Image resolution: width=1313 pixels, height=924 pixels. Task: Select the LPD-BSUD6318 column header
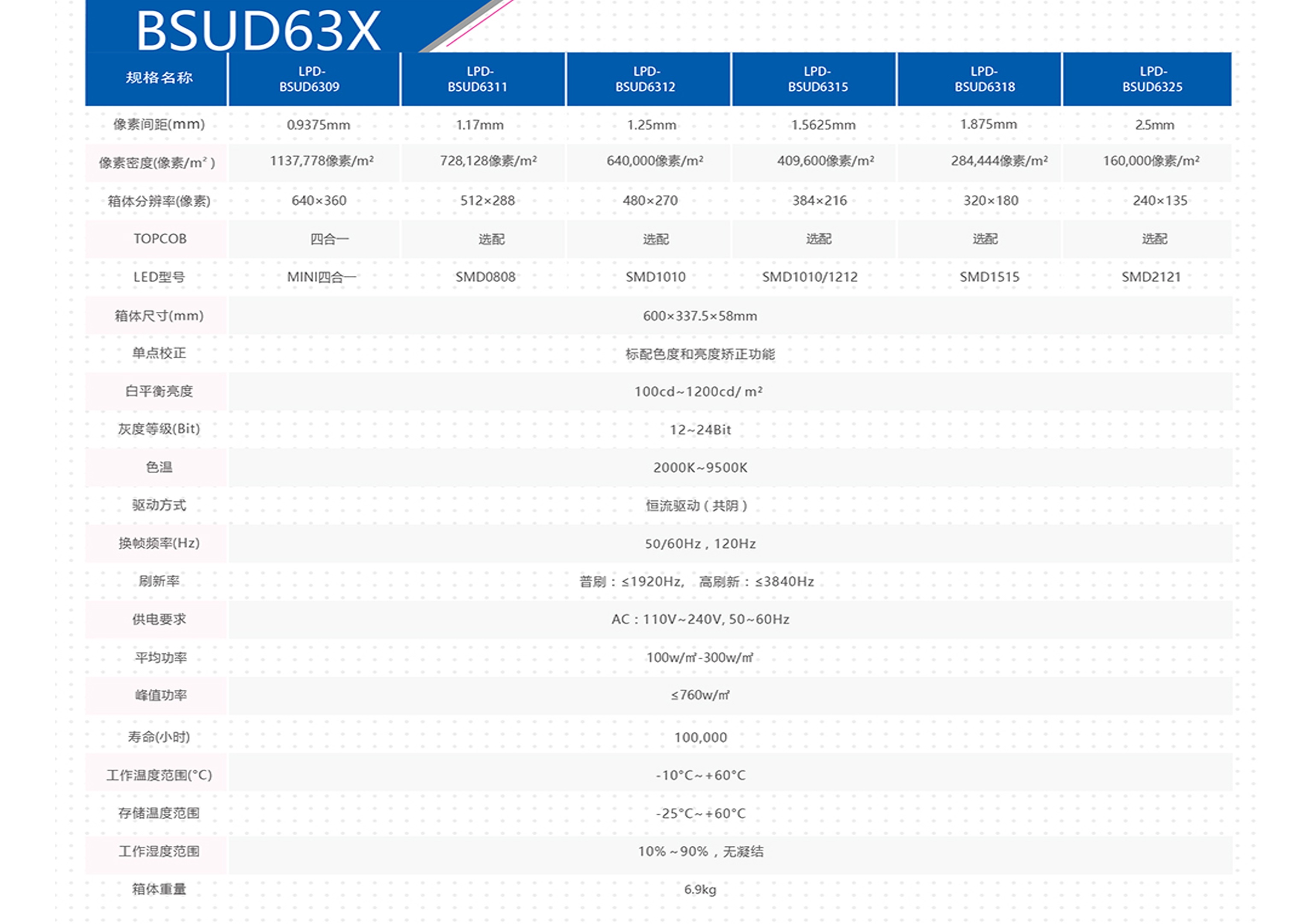pos(984,79)
